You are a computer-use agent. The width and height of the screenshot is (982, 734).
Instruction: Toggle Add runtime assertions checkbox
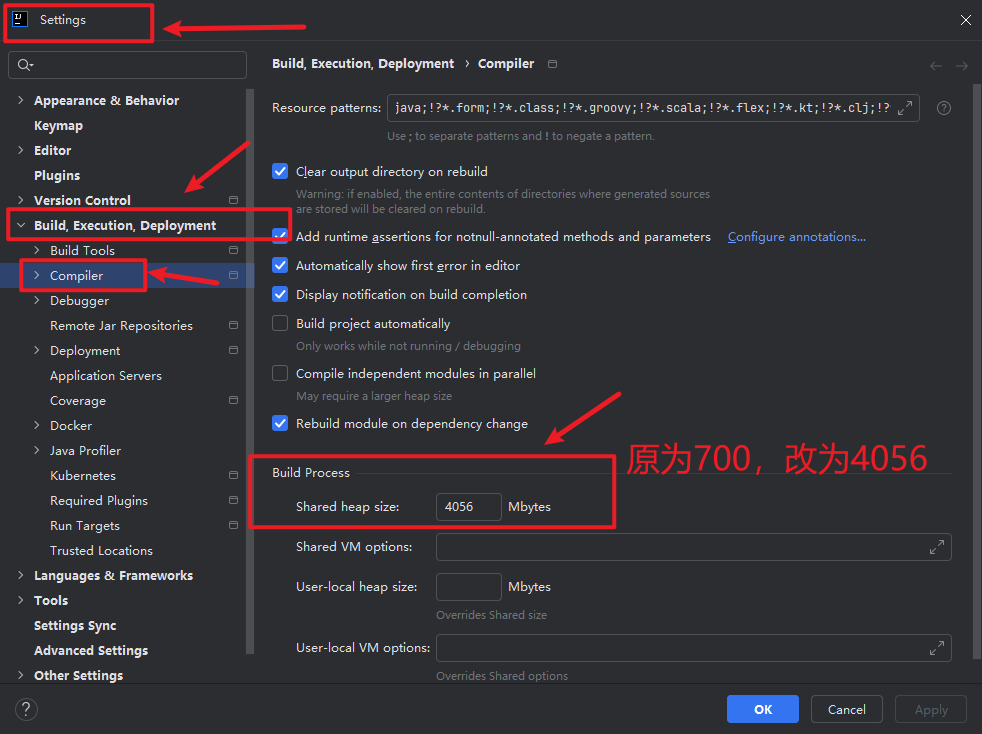tap(280, 236)
